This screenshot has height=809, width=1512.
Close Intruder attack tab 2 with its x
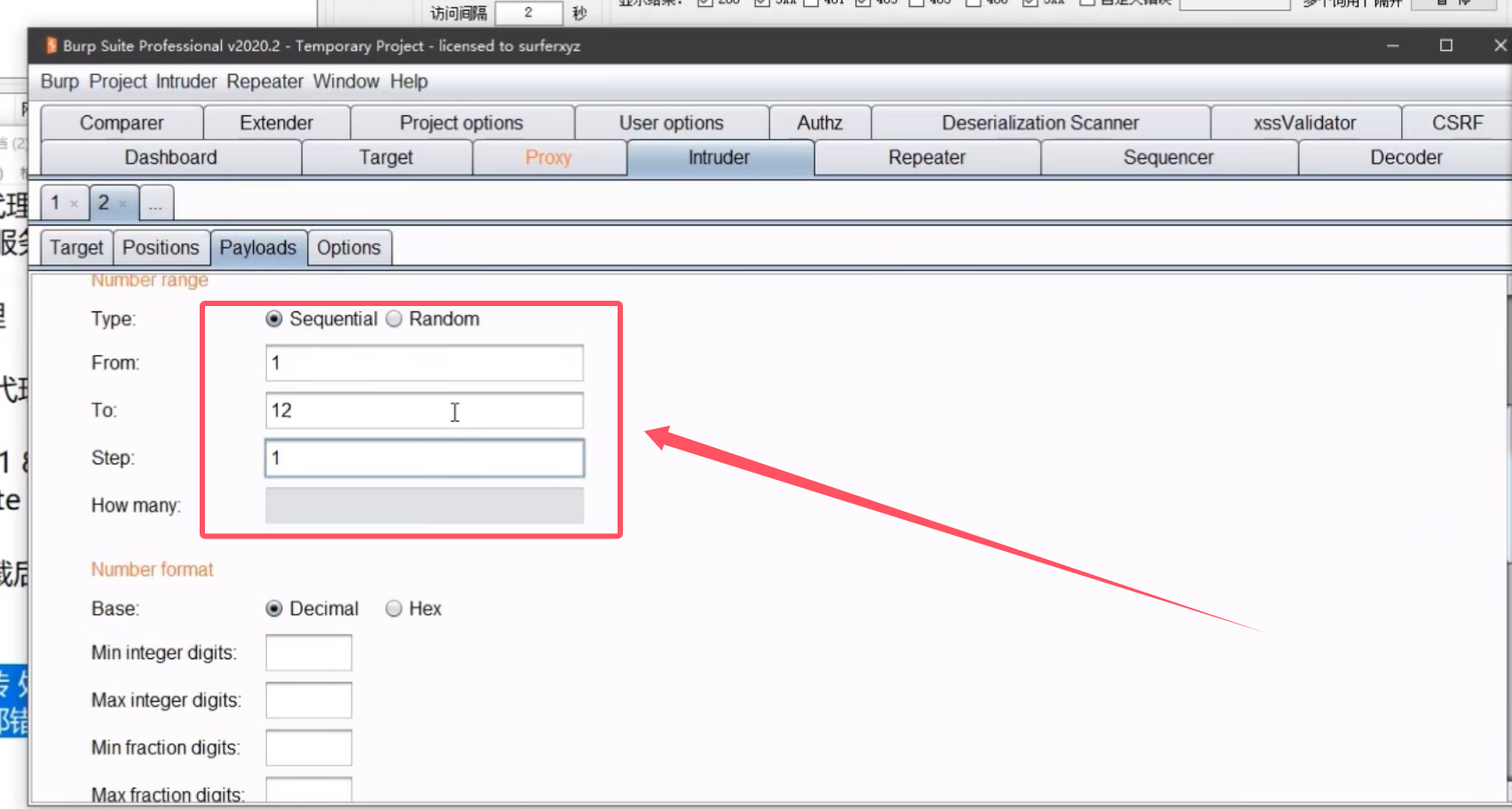(122, 204)
